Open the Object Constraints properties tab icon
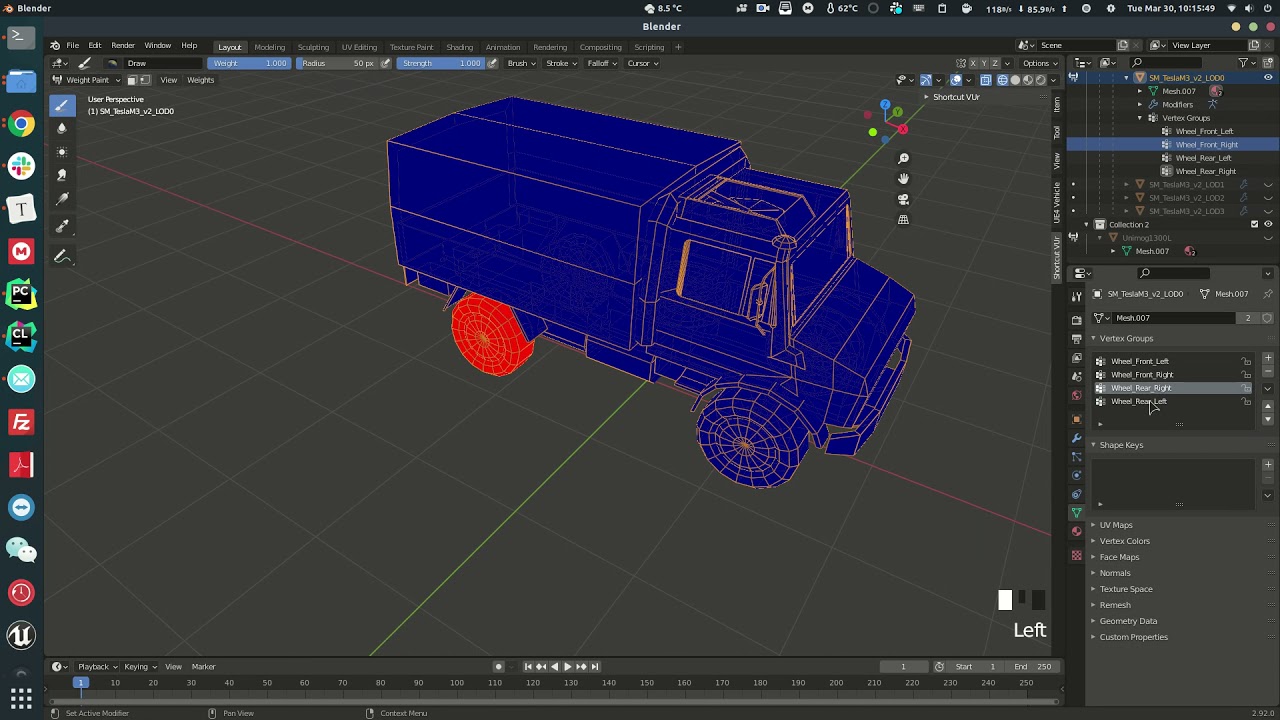 1076,494
